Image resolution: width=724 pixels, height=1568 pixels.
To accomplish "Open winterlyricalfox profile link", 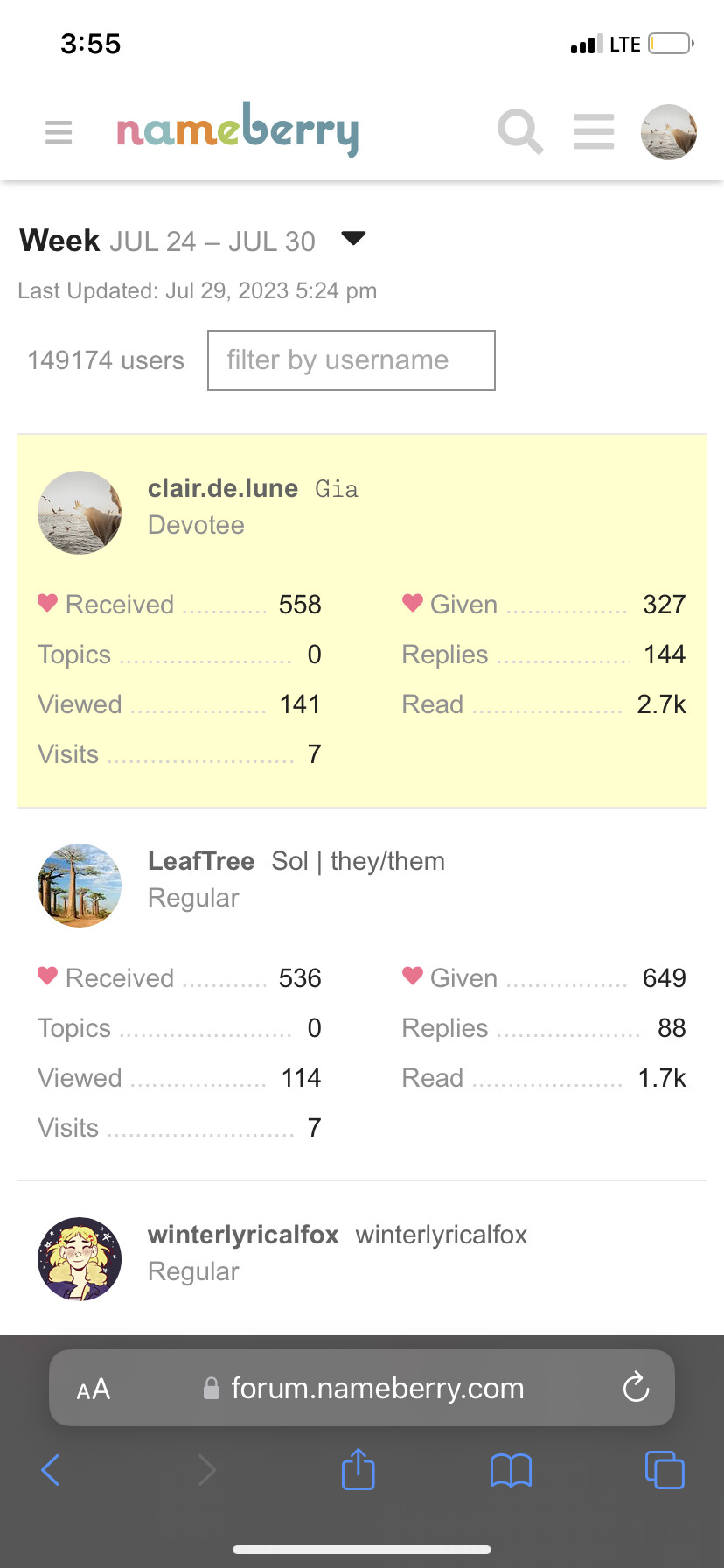I will click(x=243, y=1235).
